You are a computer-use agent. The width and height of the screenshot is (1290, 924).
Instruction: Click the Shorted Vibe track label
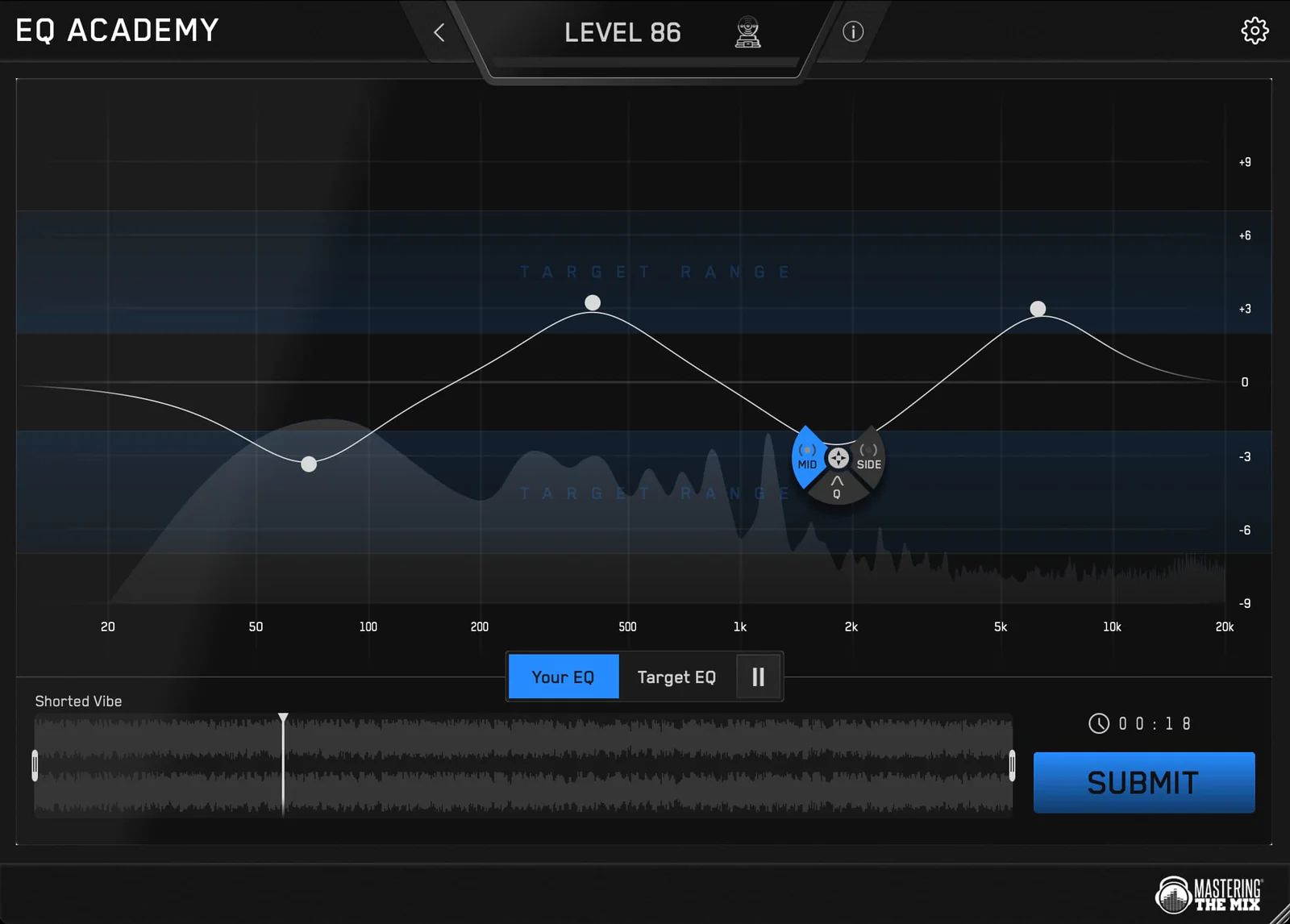point(78,701)
